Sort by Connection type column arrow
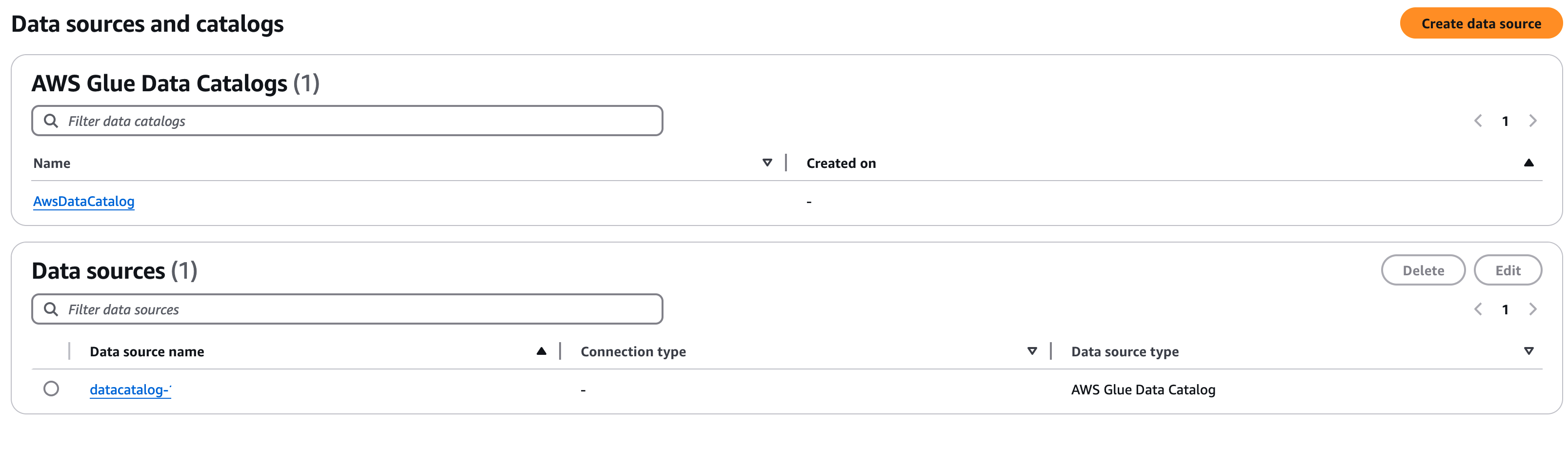 [x=1032, y=351]
